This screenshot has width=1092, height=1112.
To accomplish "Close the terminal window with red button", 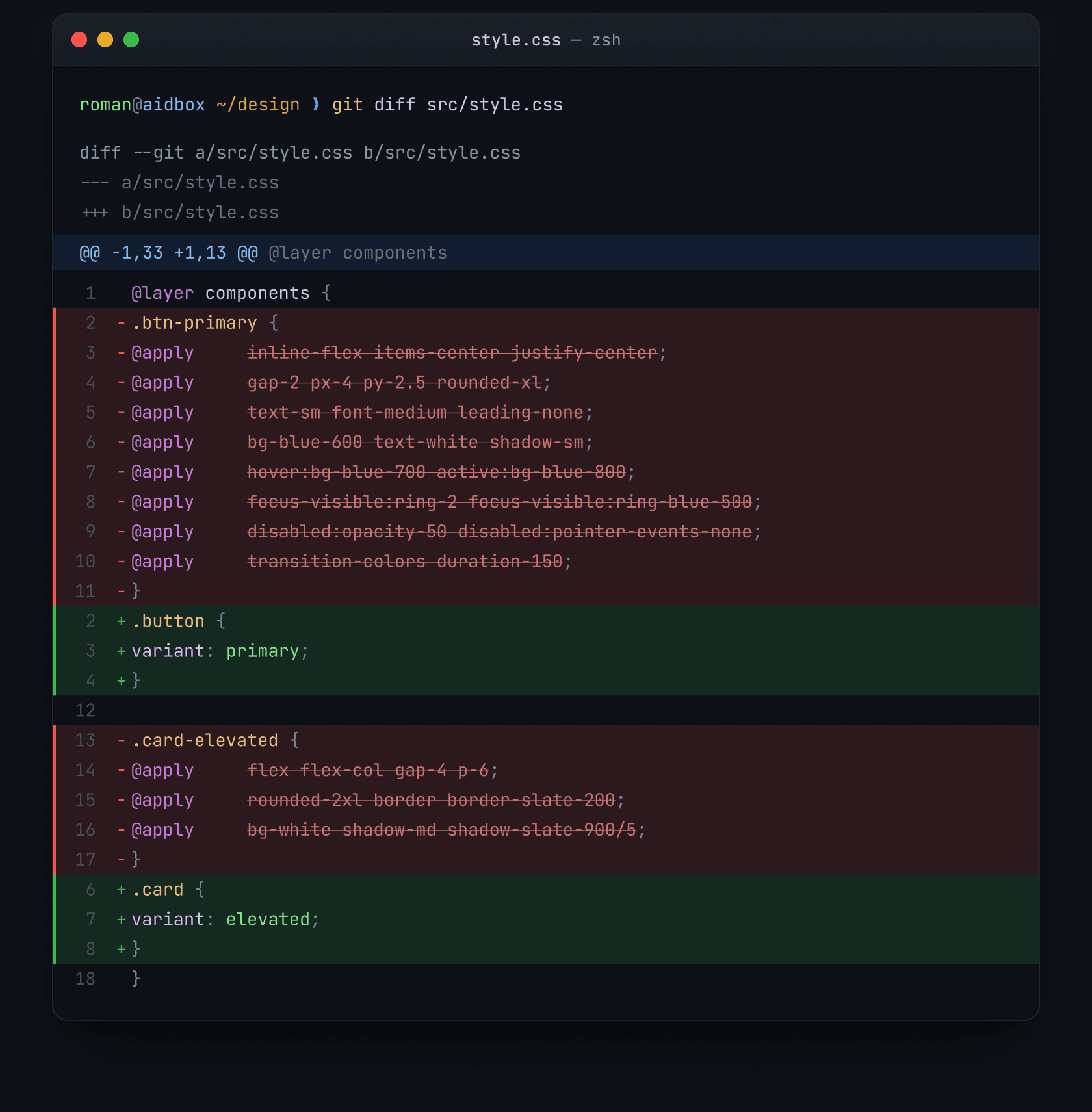I will tap(79, 40).
